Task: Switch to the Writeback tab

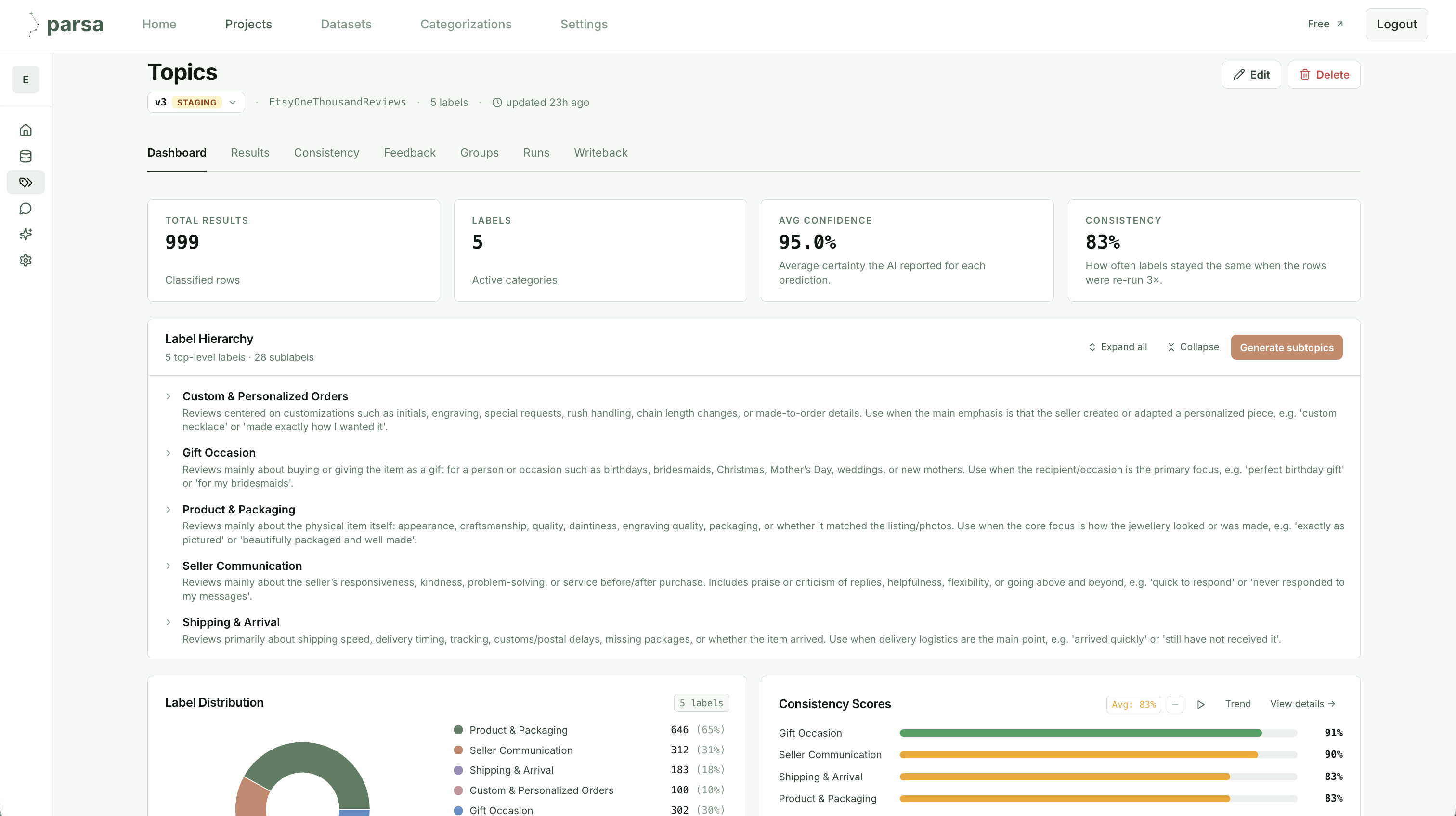Action: [x=600, y=153]
